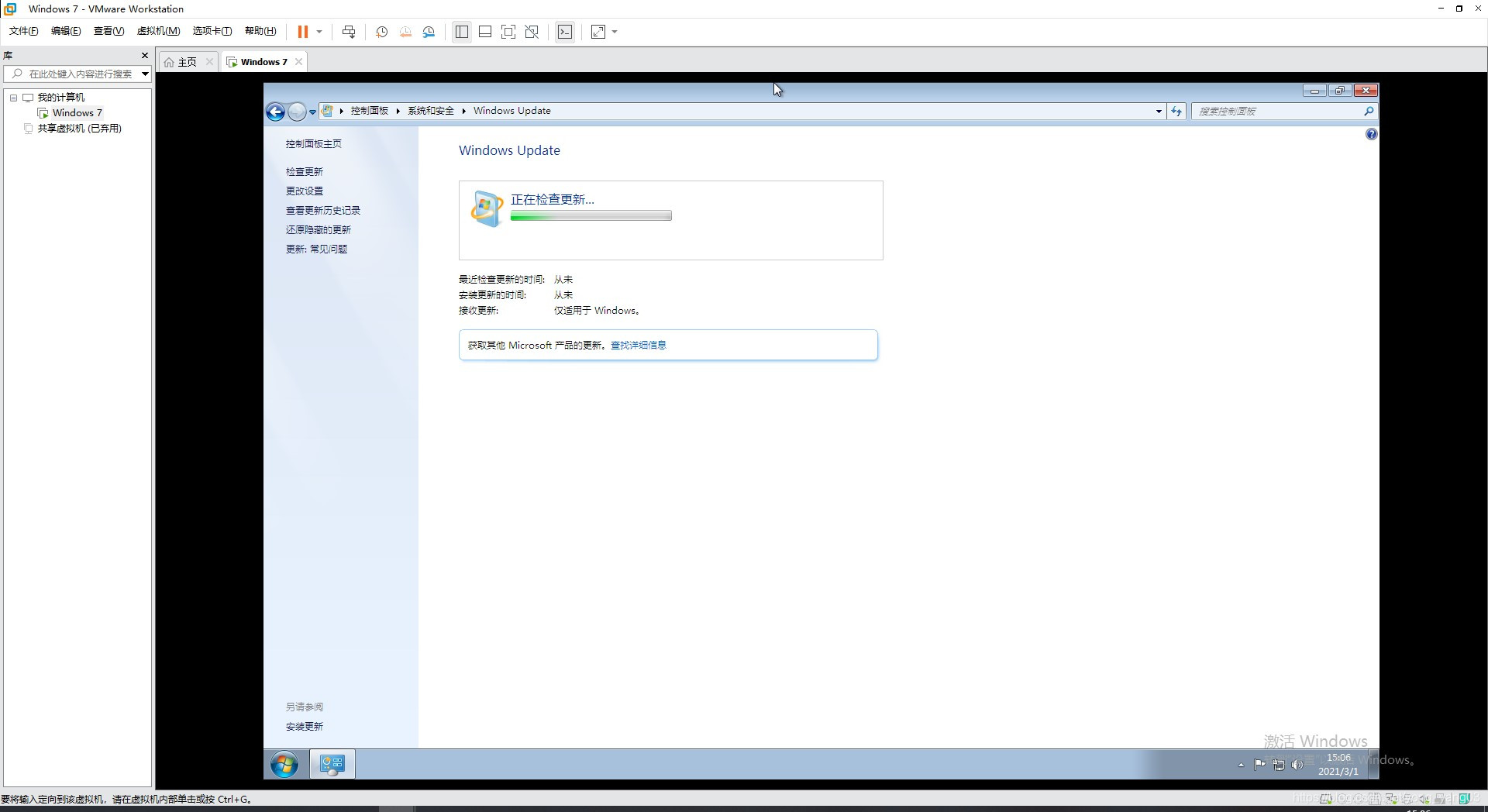The width and height of the screenshot is (1488, 812).
Task: Open the 帮助(H) menu
Action: coord(260,31)
